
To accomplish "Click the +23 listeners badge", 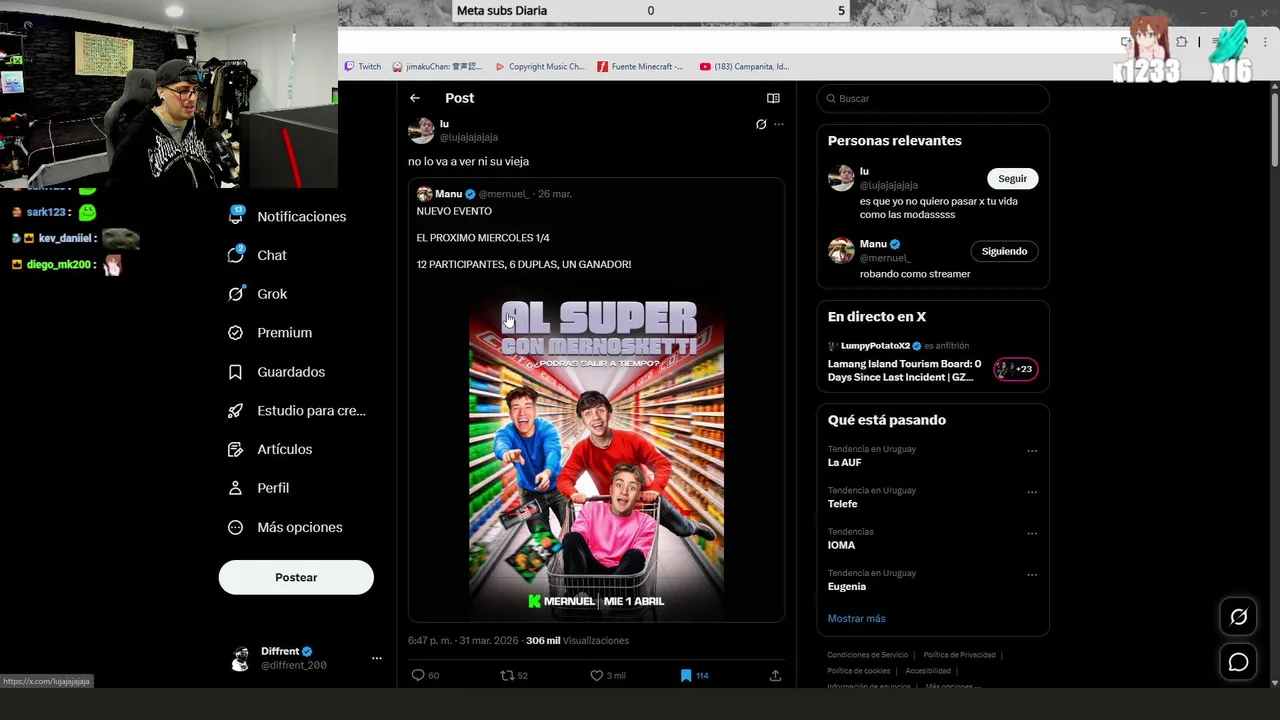I will pos(1015,369).
